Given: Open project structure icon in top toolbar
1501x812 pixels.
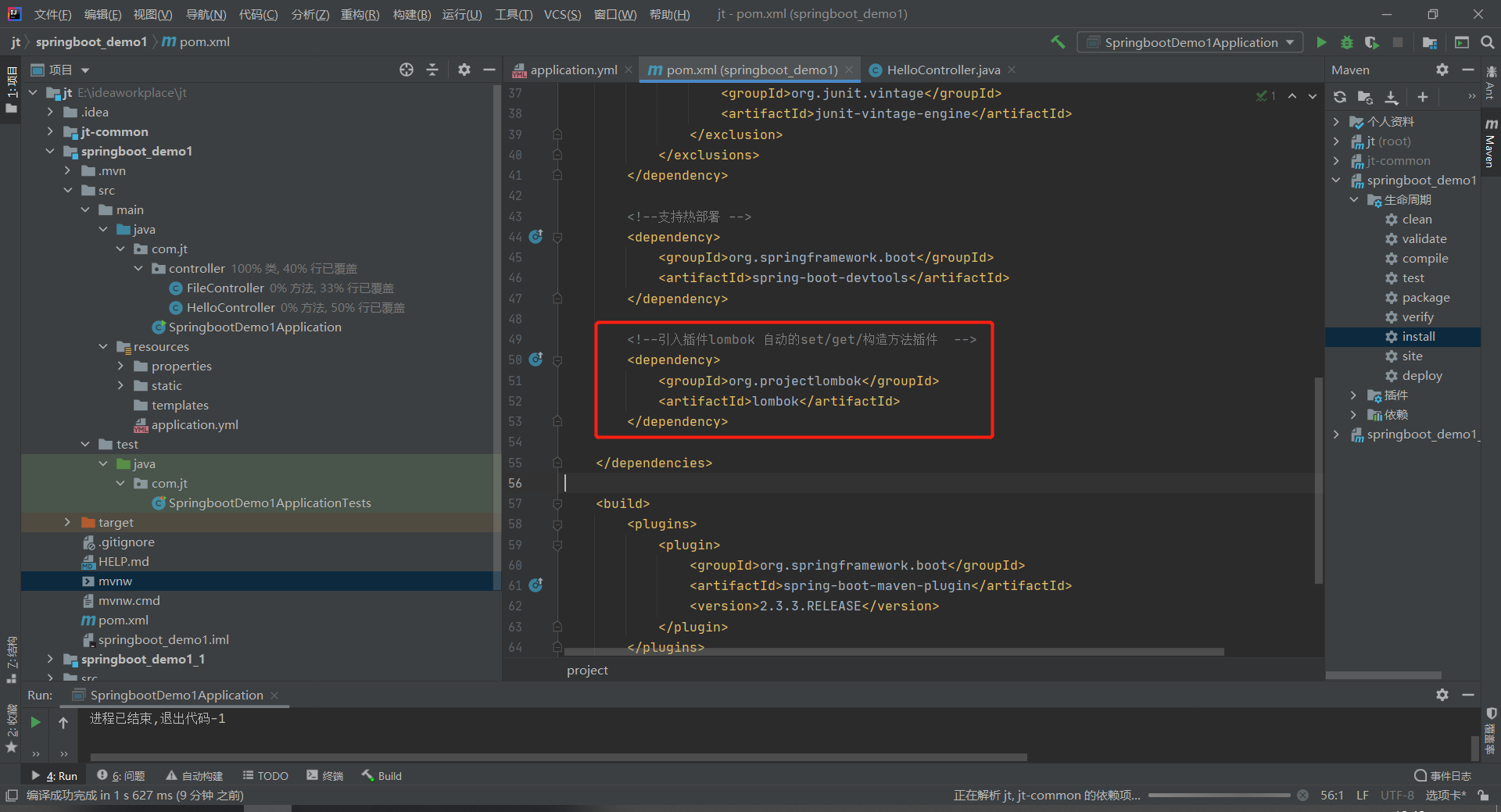Looking at the screenshot, I should pos(1430,42).
